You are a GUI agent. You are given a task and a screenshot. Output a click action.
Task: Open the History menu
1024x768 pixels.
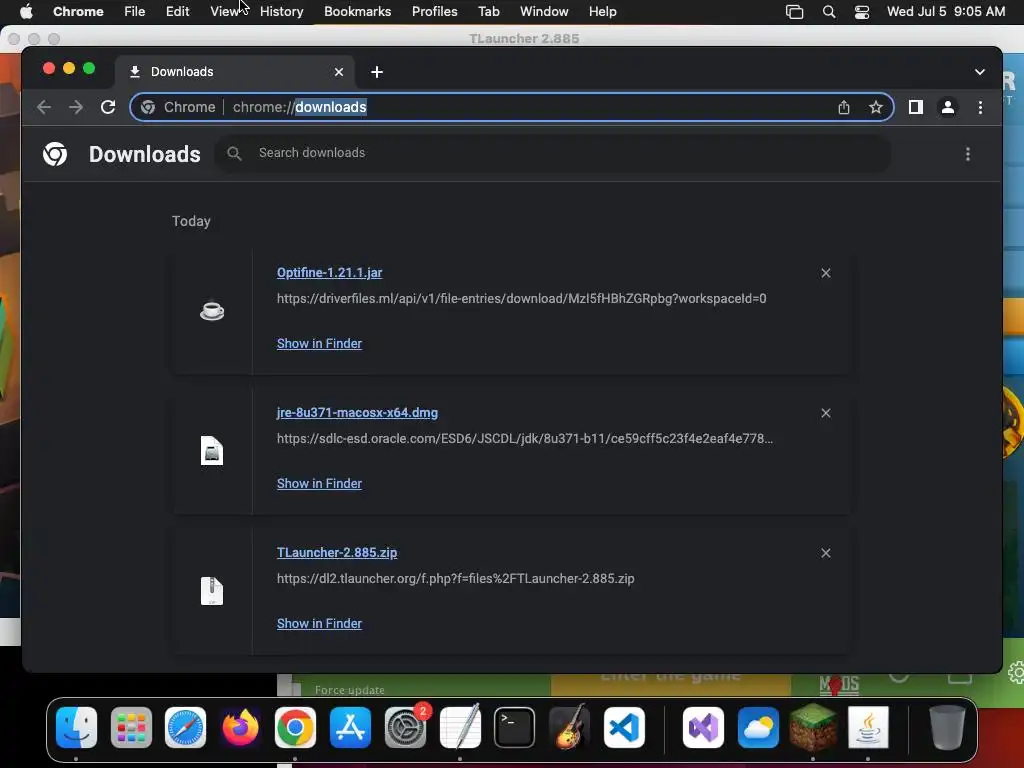coord(281,12)
